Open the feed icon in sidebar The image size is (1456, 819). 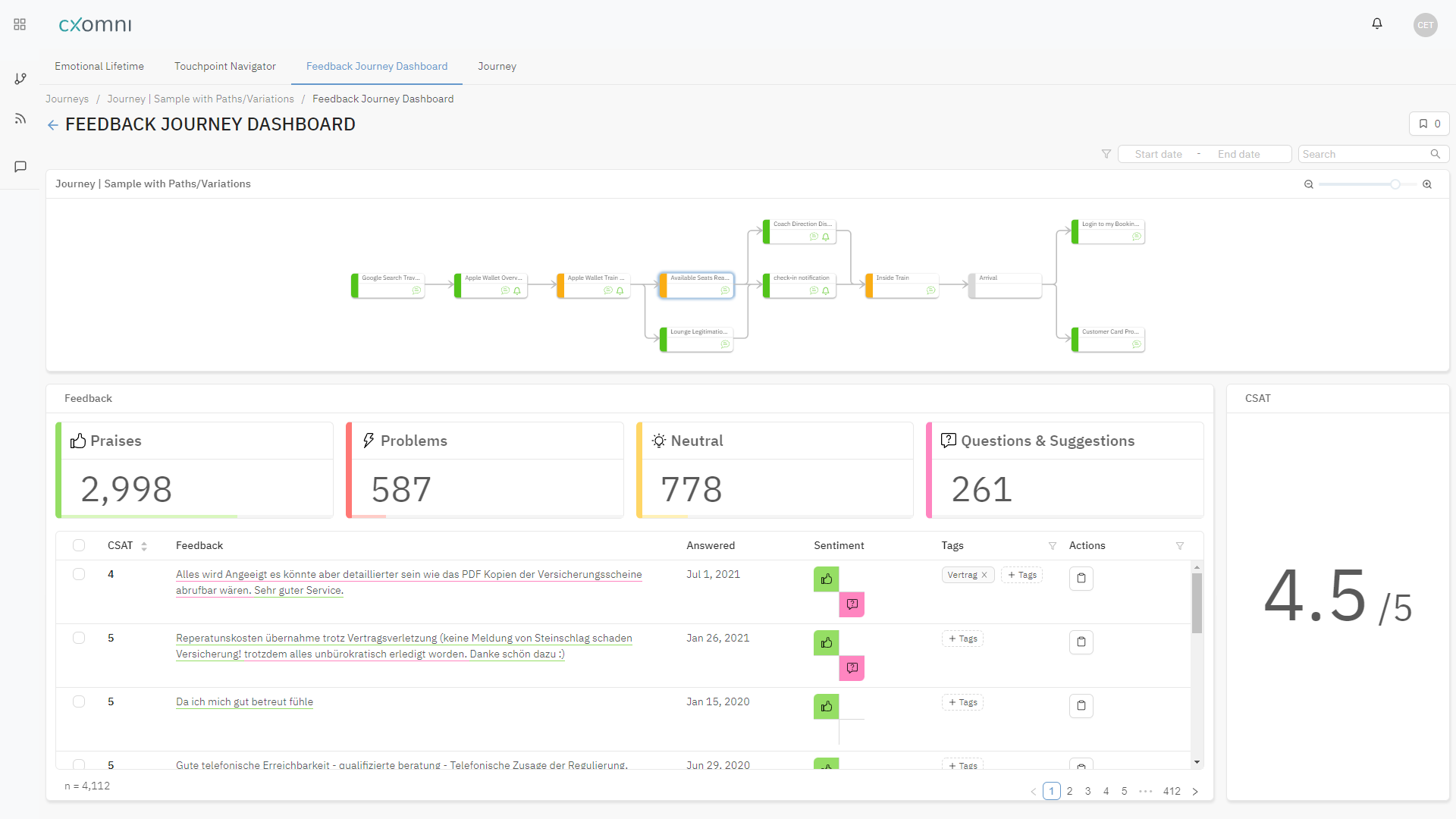[20, 119]
